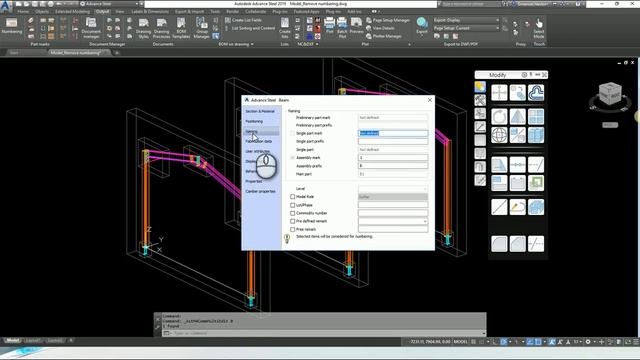Open Drawing Processes

tap(161, 28)
